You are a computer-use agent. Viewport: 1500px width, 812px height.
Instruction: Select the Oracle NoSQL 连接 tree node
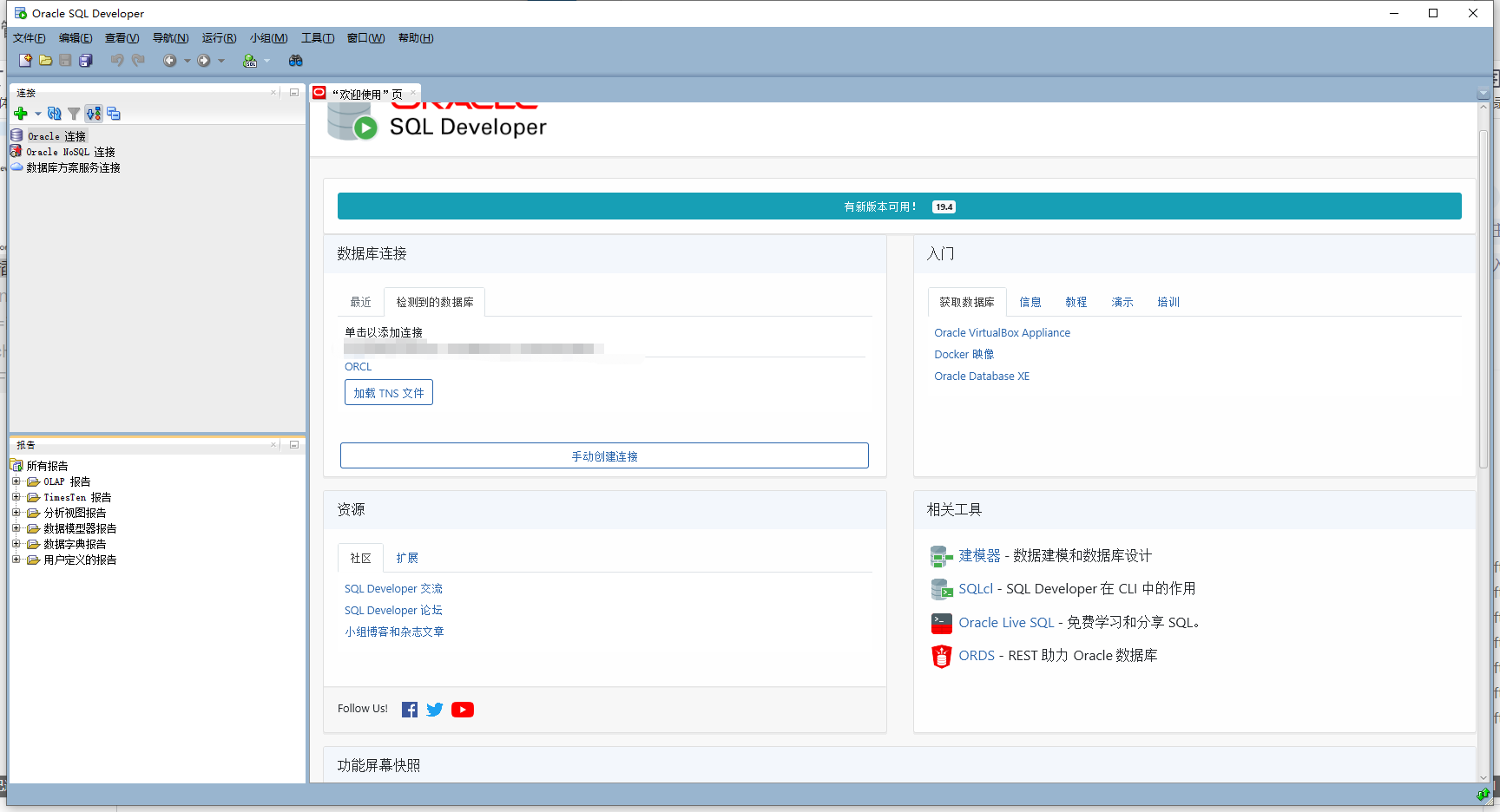(70, 152)
